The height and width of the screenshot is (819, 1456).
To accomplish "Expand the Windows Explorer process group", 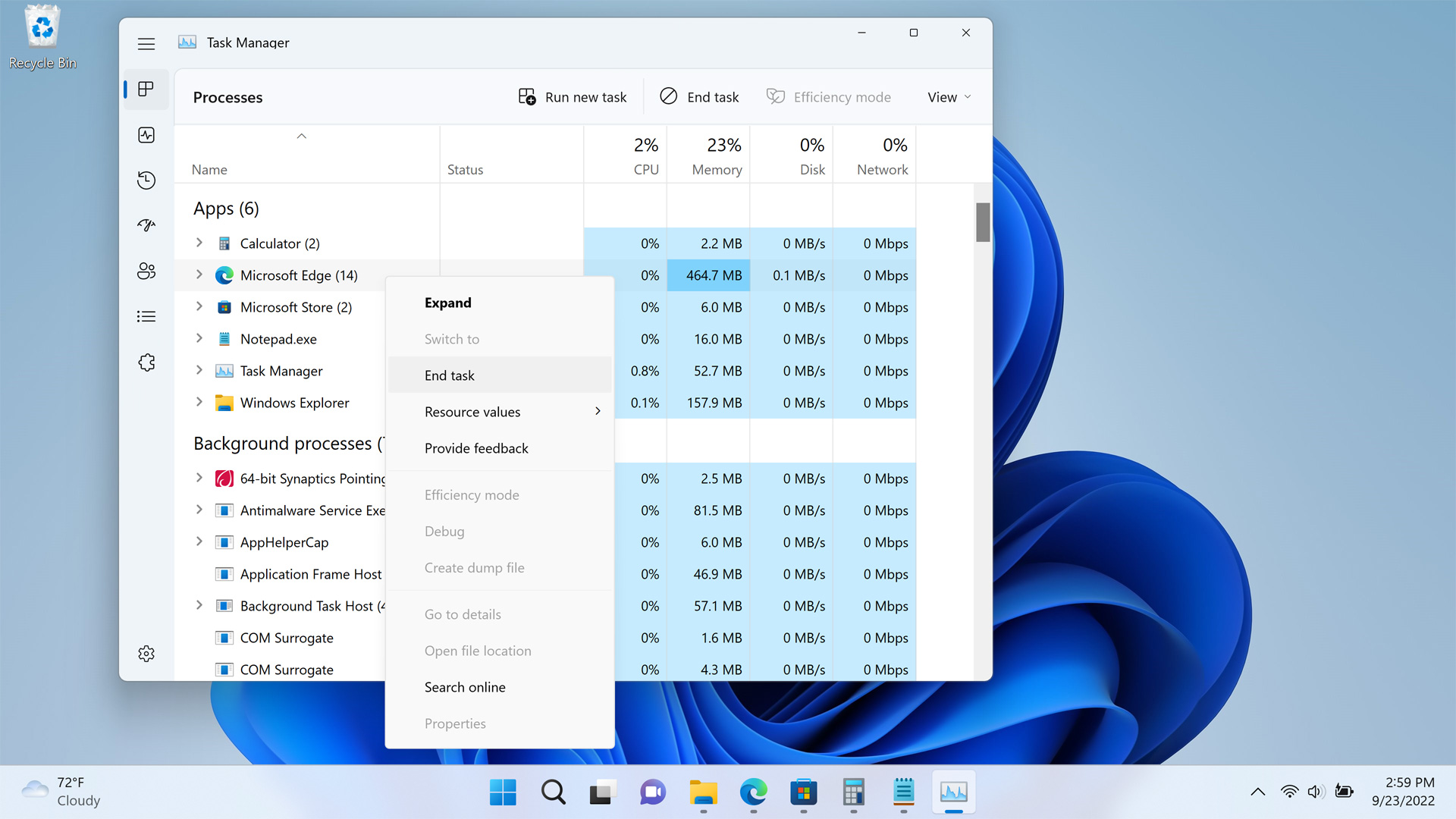I will tap(199, 402).
